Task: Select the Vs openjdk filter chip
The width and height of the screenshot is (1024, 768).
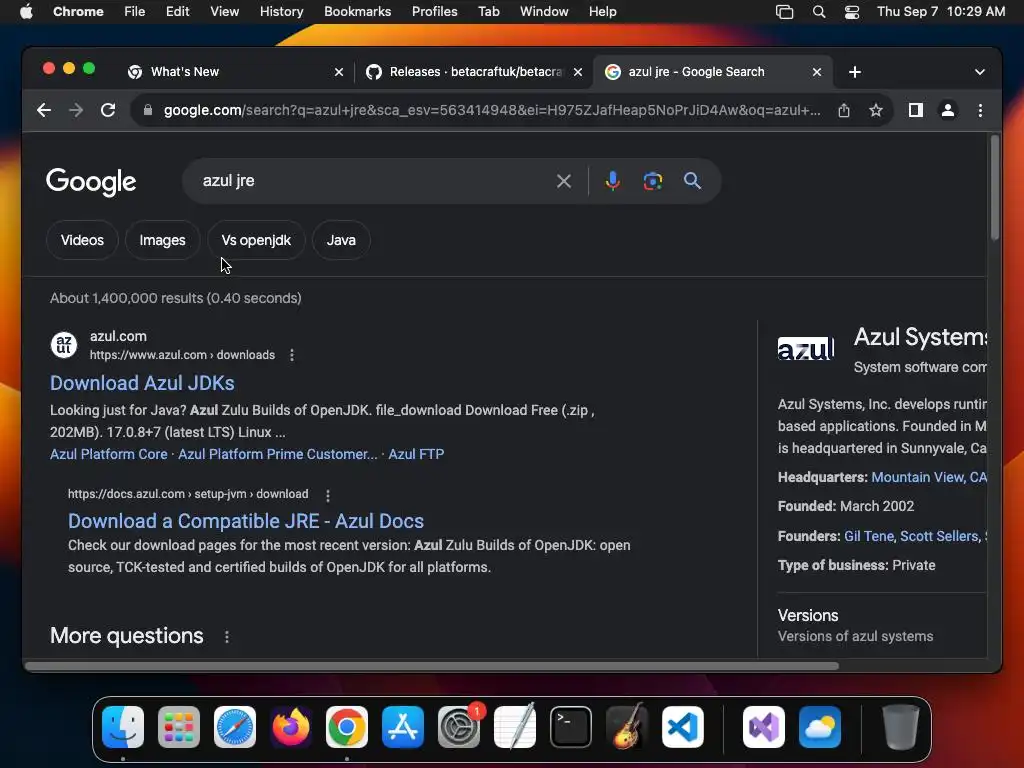Action: [256, 240]
